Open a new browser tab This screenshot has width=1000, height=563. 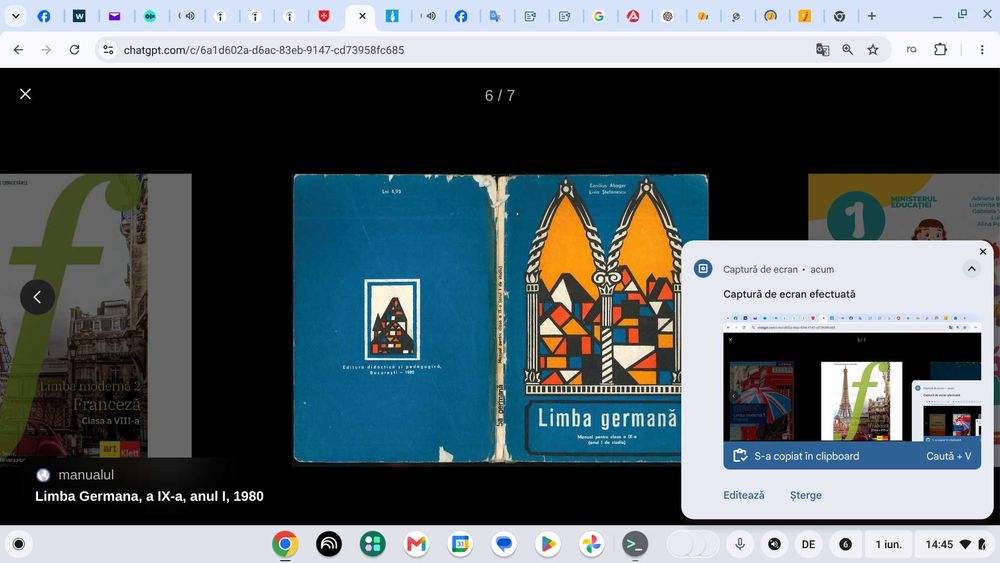pyautogui.click(x=871, y=16)
